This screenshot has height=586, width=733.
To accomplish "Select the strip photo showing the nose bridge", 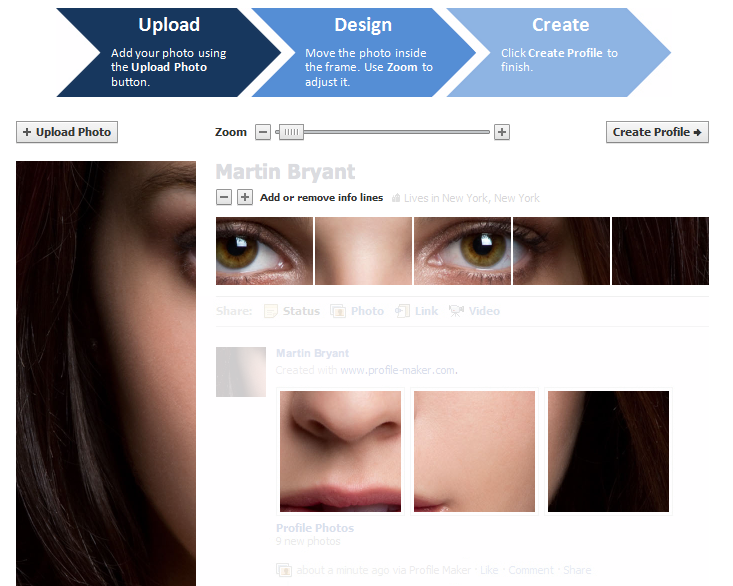I will (364, 251).
